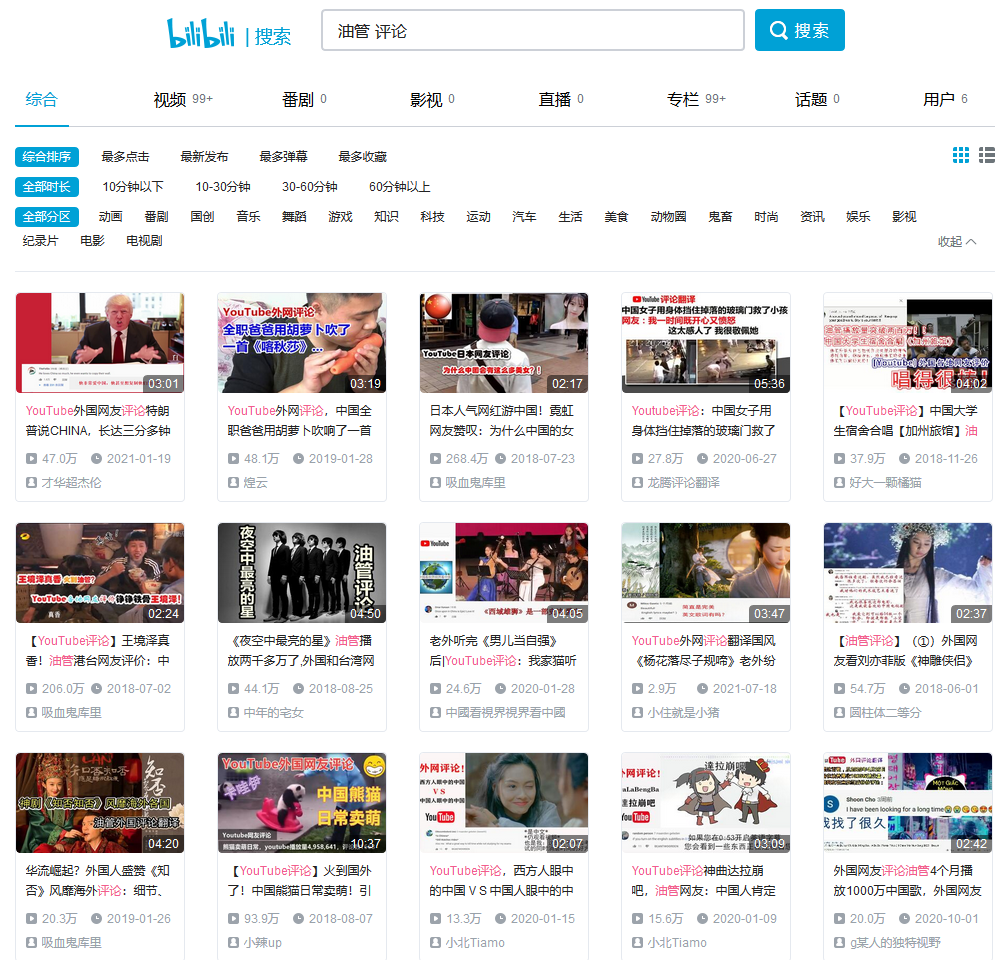Open the 专栏 results tab

(x=683, y=100)
